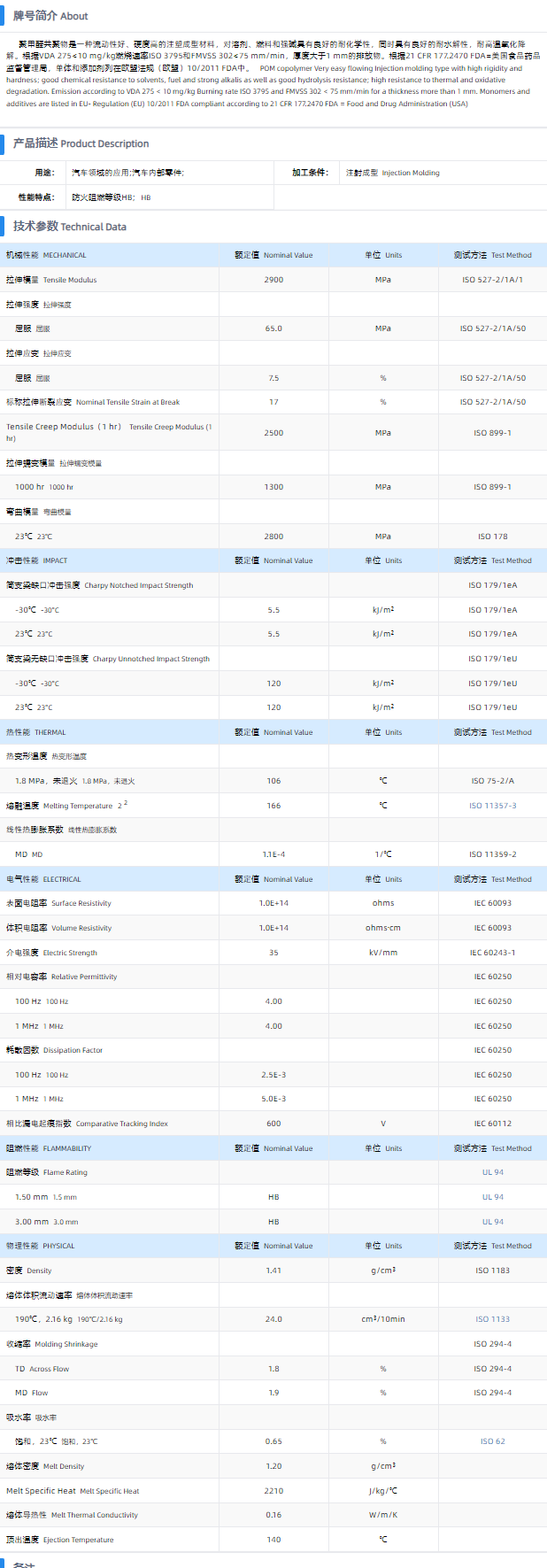This screenshot has width=547, height=1568.
Task: Click the thermal expansion value 1.1E-4
Action: [x=273, y=854]
